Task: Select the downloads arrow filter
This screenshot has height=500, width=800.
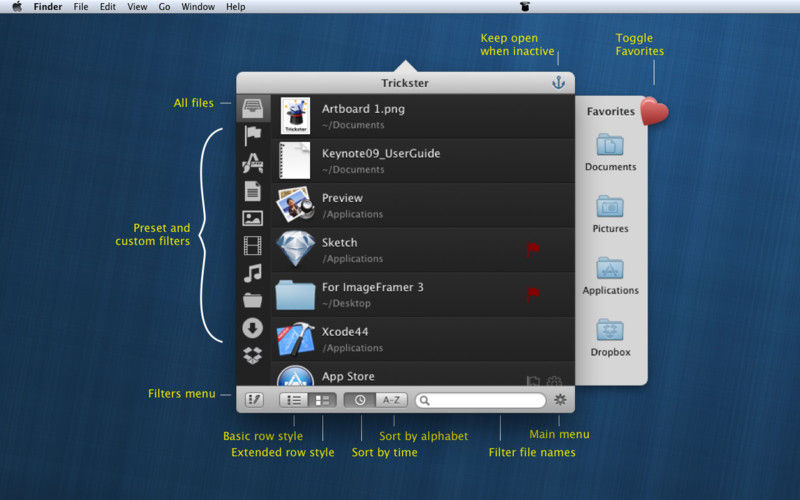Action: click(x=253, y=328)
